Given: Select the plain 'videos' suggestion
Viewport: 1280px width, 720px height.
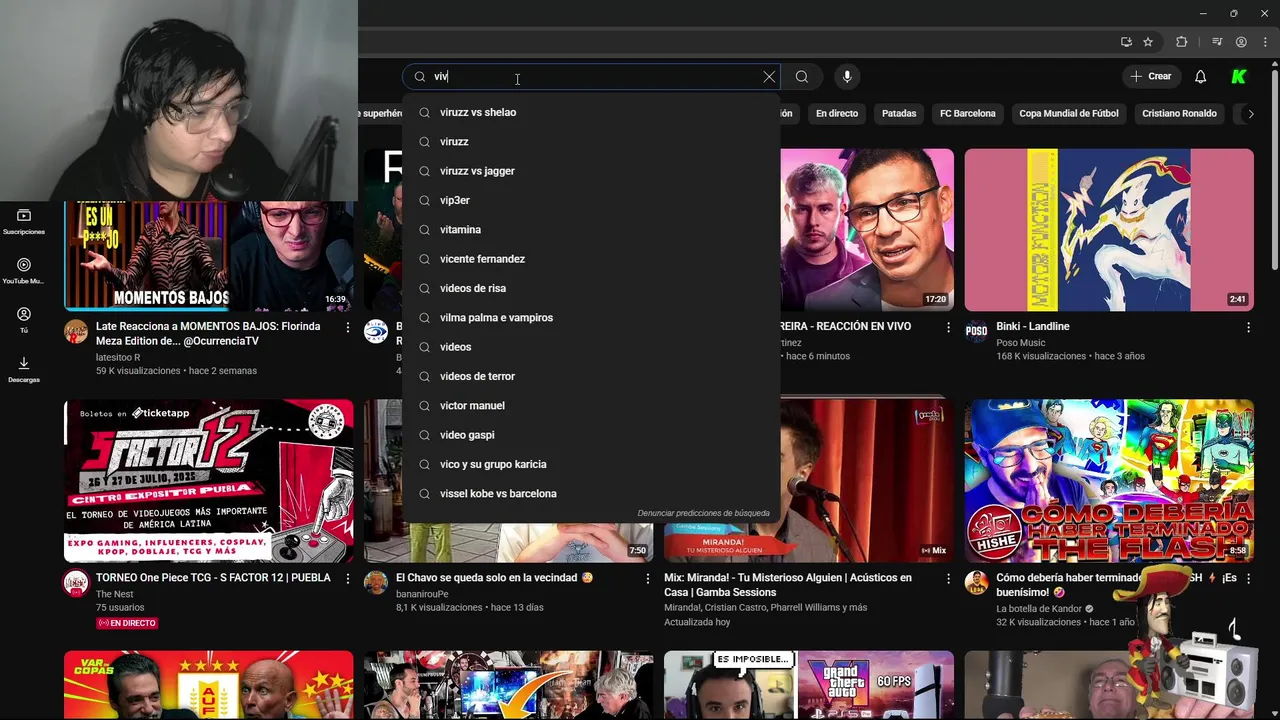Looking at the screenshot, I should pyautogui.click(x=591, y=347).
